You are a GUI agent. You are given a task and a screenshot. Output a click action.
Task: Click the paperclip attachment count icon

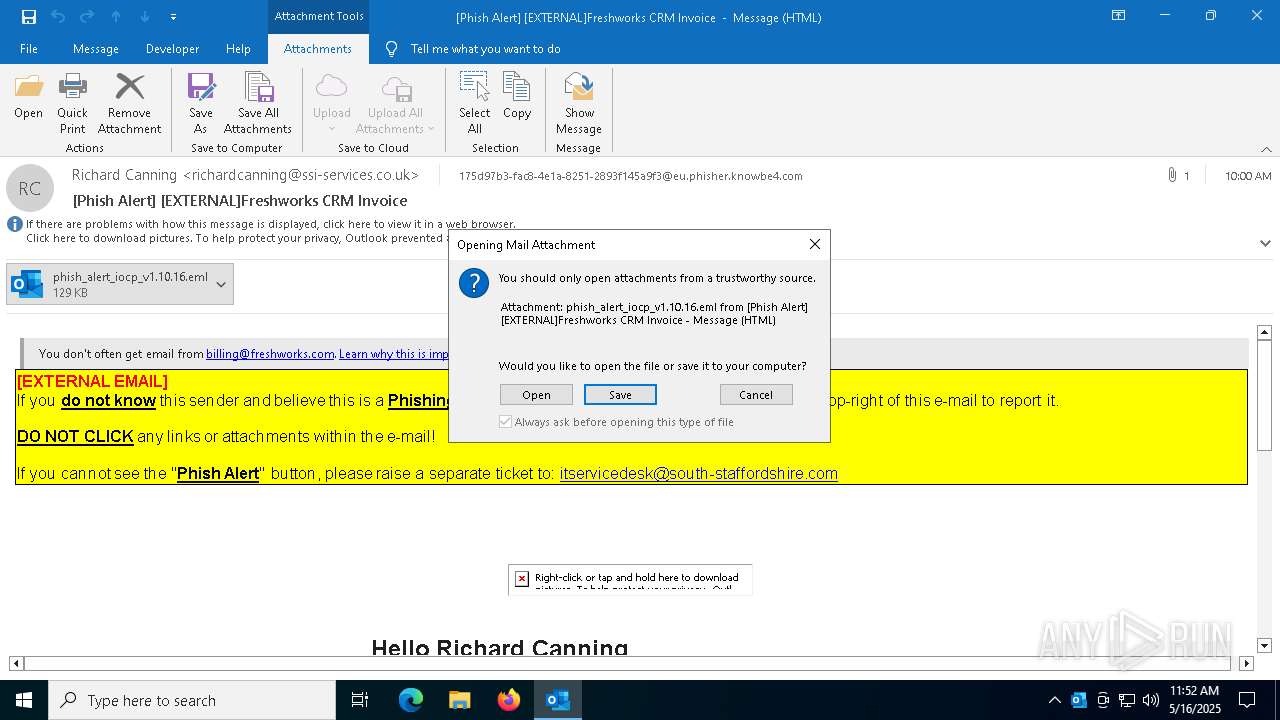[x=1172, y=175]
